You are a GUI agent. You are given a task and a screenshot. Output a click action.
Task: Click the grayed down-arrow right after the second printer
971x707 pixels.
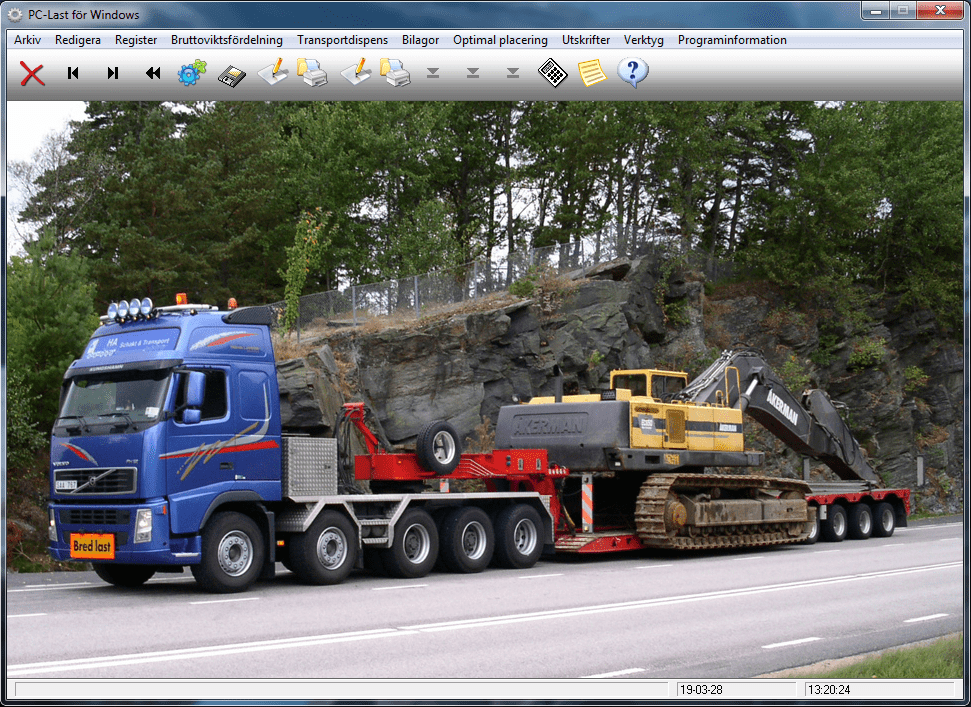pos(433,73)
